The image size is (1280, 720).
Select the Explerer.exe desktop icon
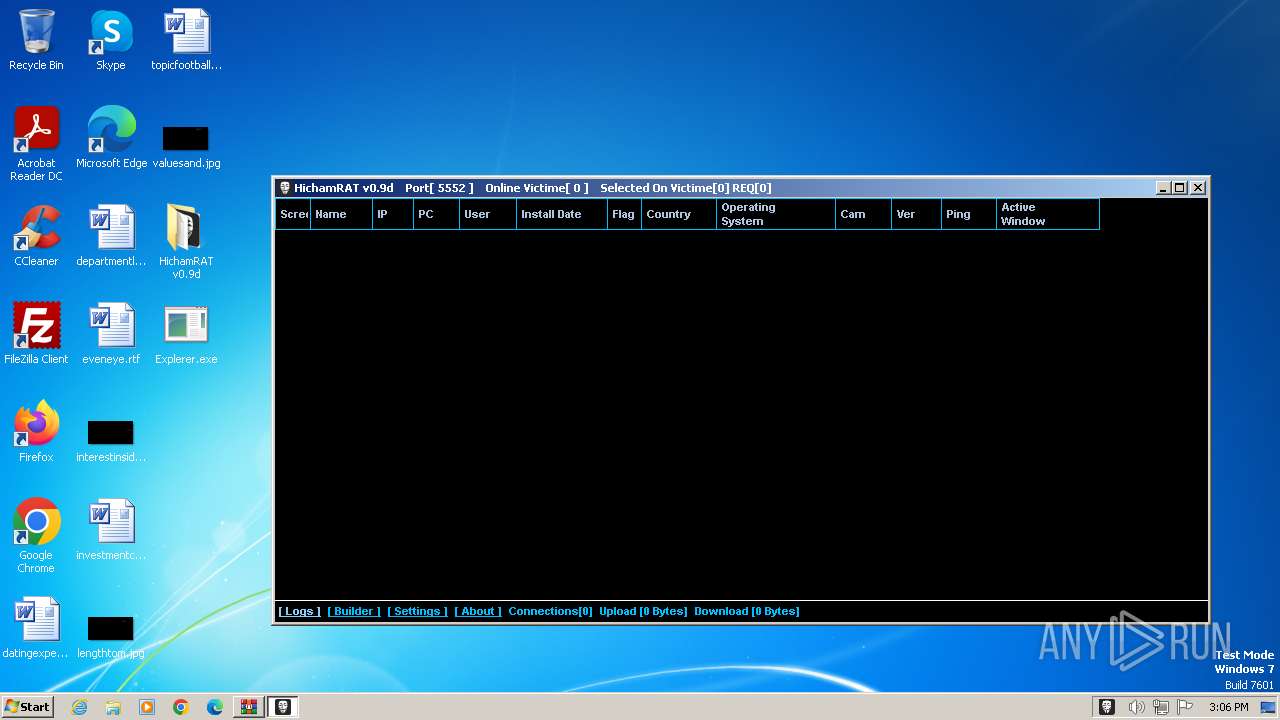(186, 334)
